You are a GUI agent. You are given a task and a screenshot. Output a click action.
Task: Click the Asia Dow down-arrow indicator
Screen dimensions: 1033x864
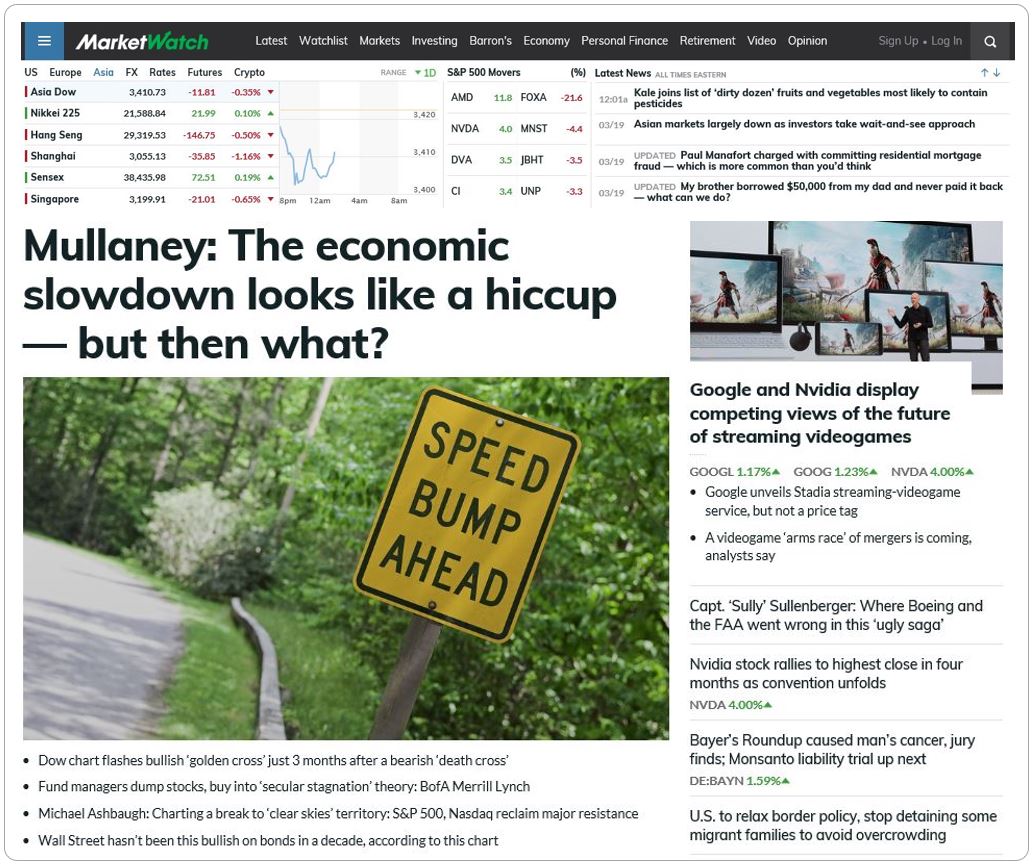tap(271, 92)
